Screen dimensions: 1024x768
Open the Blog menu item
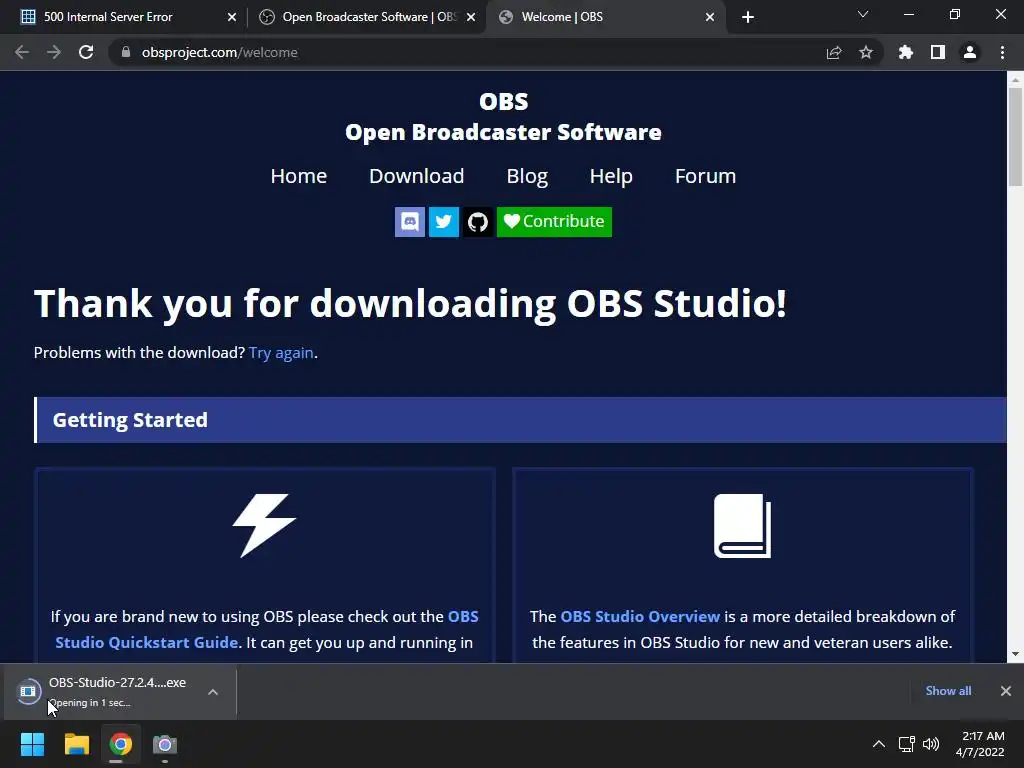(527, 176)
